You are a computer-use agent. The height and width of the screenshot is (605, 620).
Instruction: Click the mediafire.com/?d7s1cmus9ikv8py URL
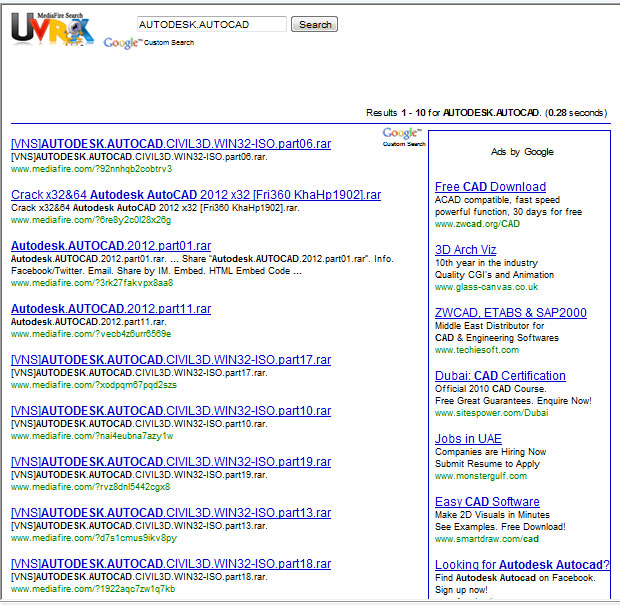coord(94,538)
